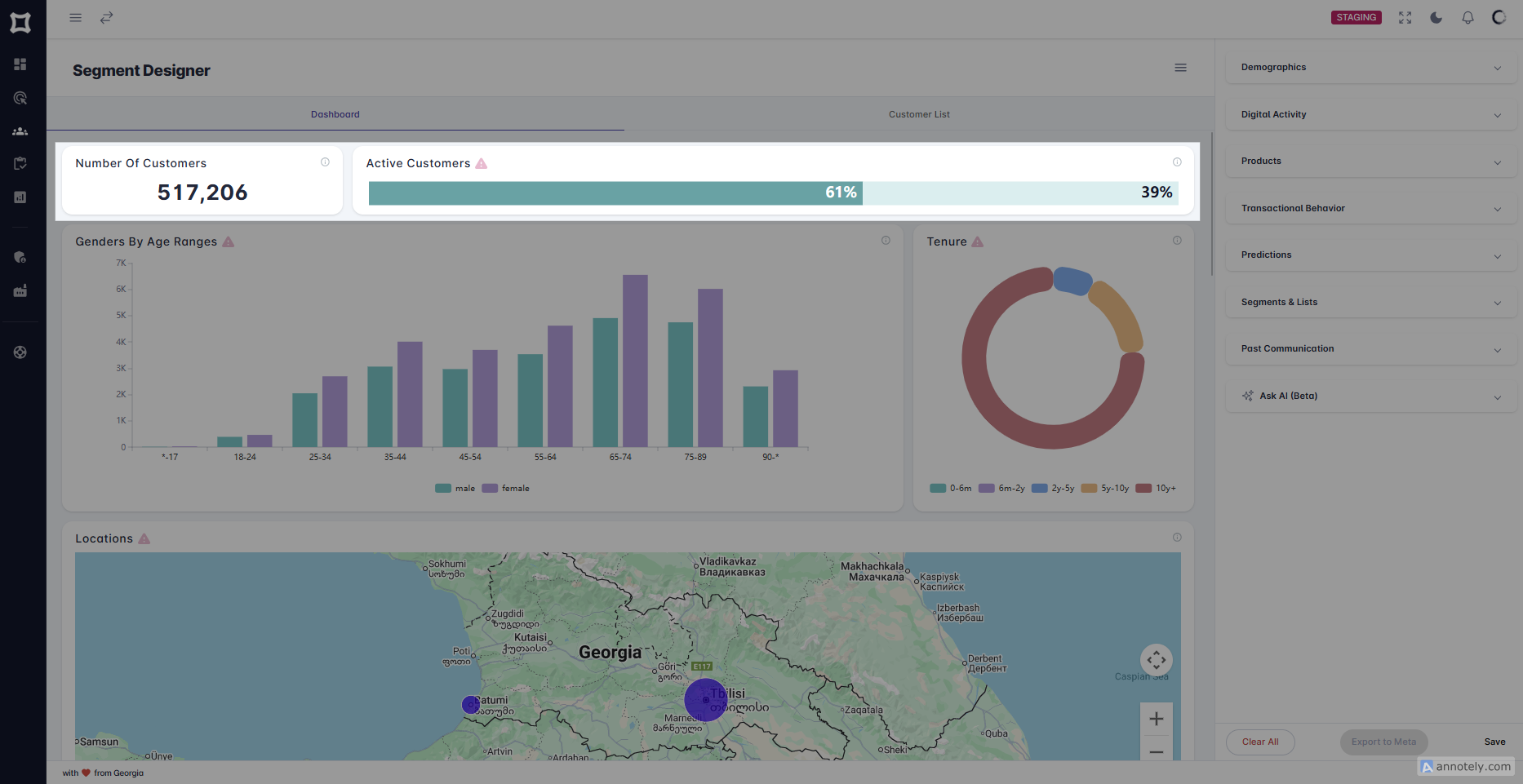Click the Clear All button
The height and width of the screenshot is (784, 1523).
(1259, 742)
